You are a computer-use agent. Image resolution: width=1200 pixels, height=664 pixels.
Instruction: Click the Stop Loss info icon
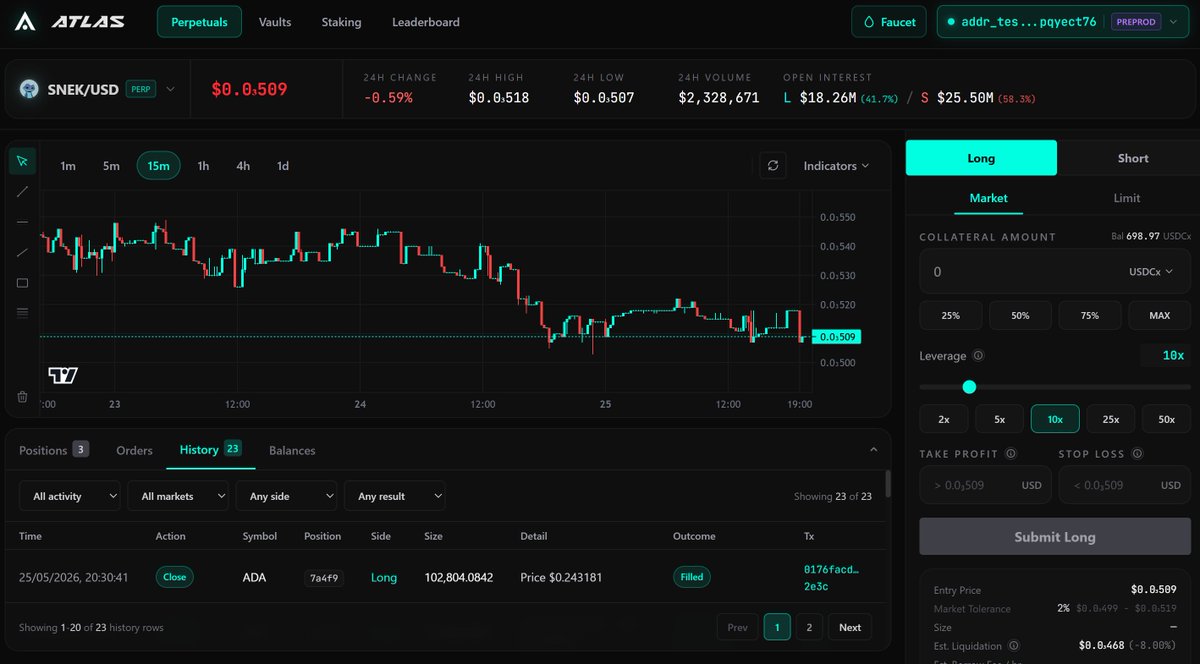click(x=1139, y=454)
